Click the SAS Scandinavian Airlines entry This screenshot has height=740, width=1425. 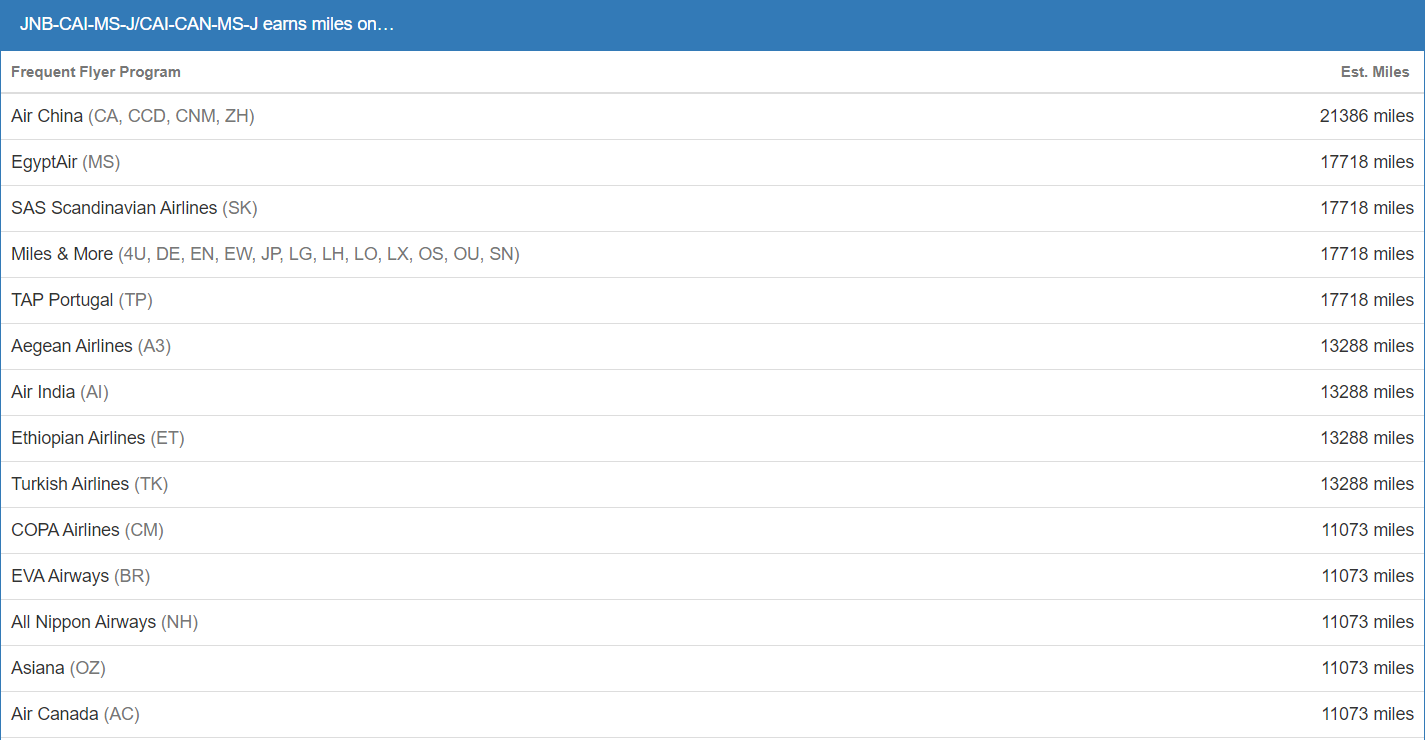click(x=134, y=208)
